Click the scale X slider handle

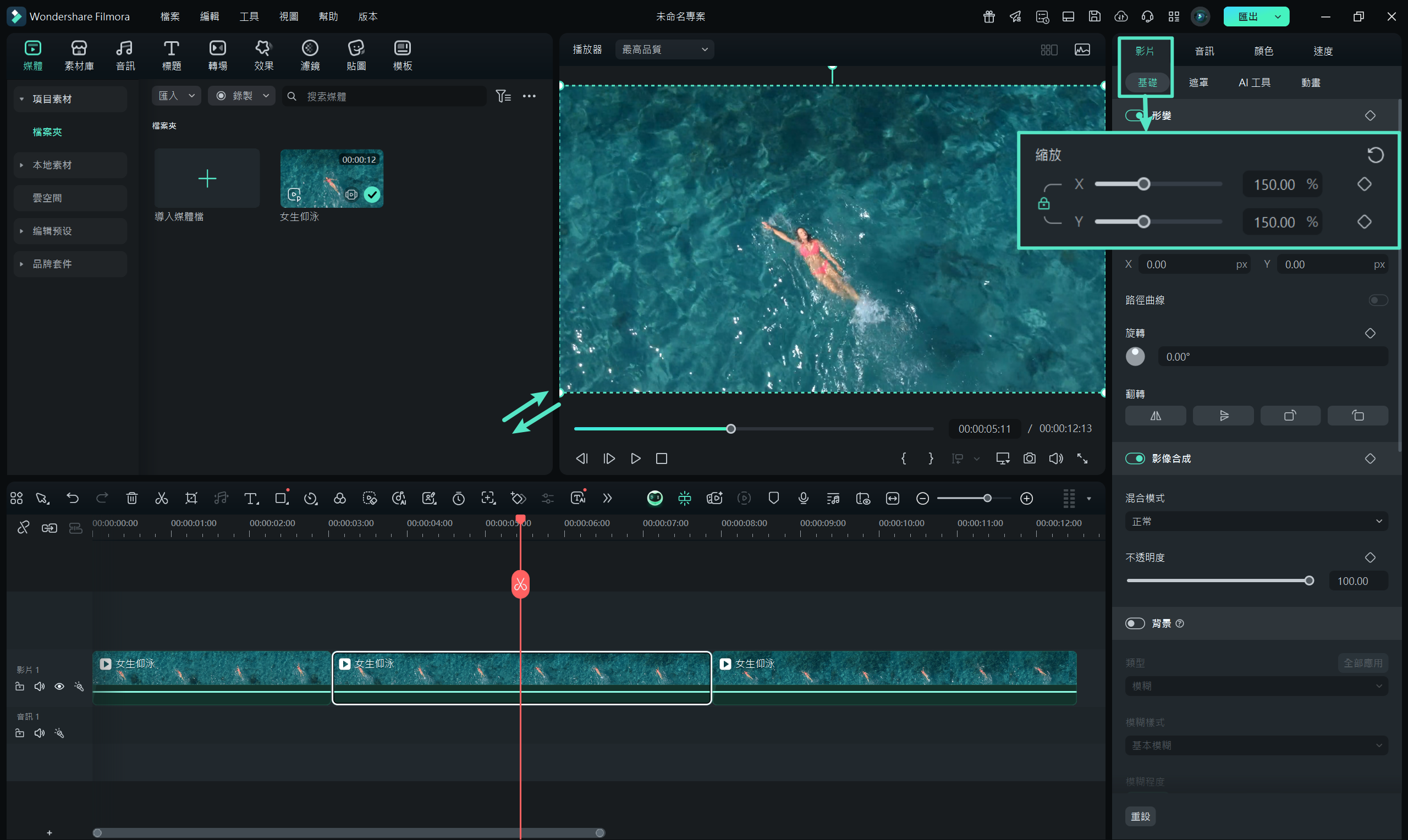(x=1143, y=184)
